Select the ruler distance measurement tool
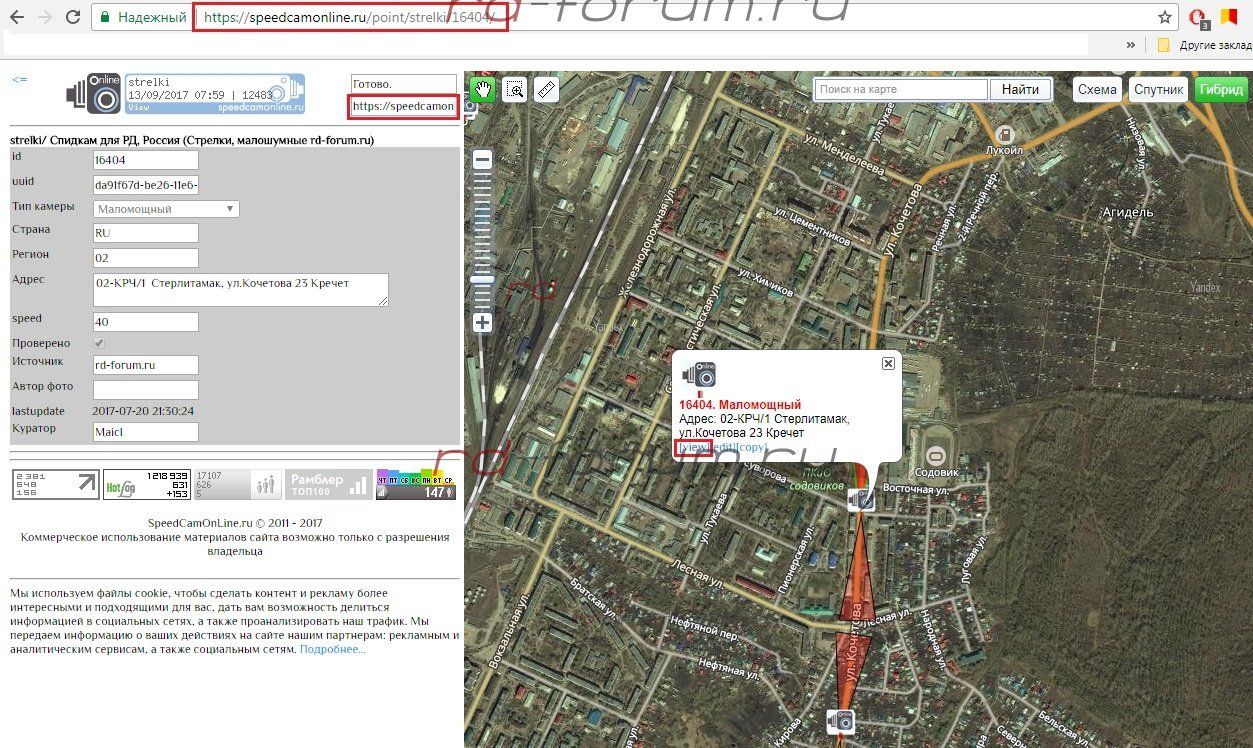Image resolution: width=1253 pixels, height=748 pixels. click(x=546, y=90)
